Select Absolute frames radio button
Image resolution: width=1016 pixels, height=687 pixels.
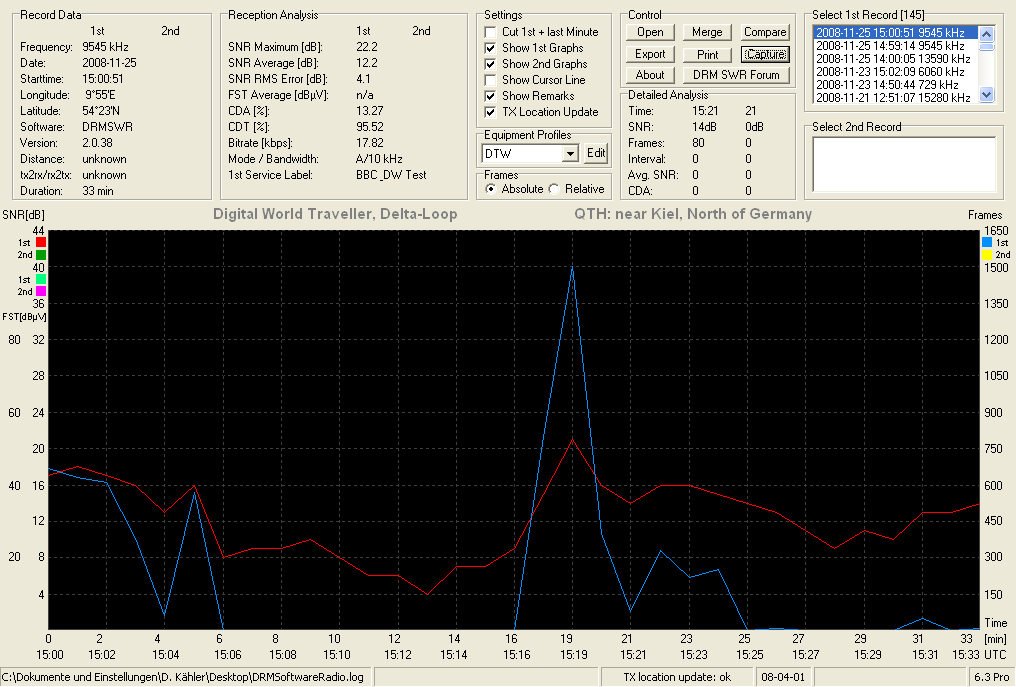click(x=491, y=189)
